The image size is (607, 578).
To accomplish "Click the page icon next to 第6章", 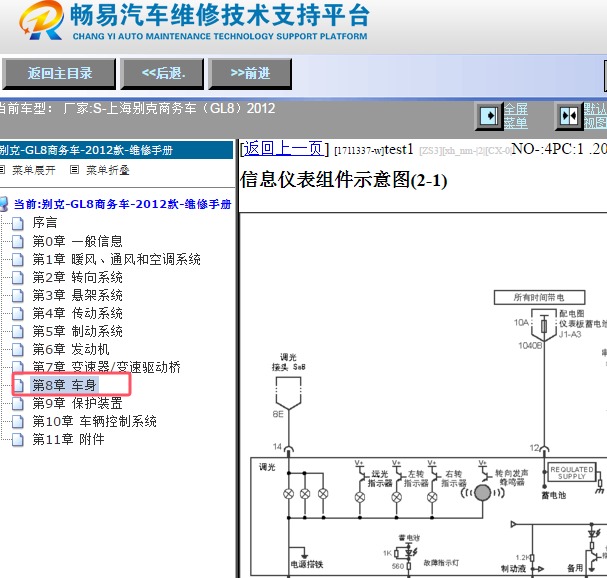I will coord(18,350).
